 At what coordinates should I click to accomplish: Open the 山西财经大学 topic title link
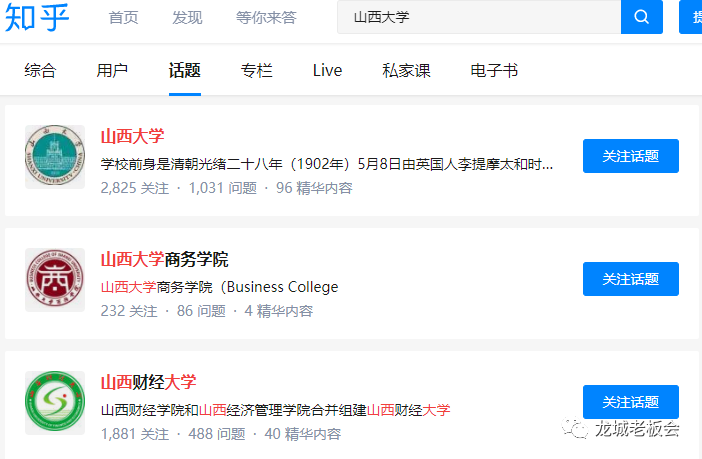(x=149, y=382)
